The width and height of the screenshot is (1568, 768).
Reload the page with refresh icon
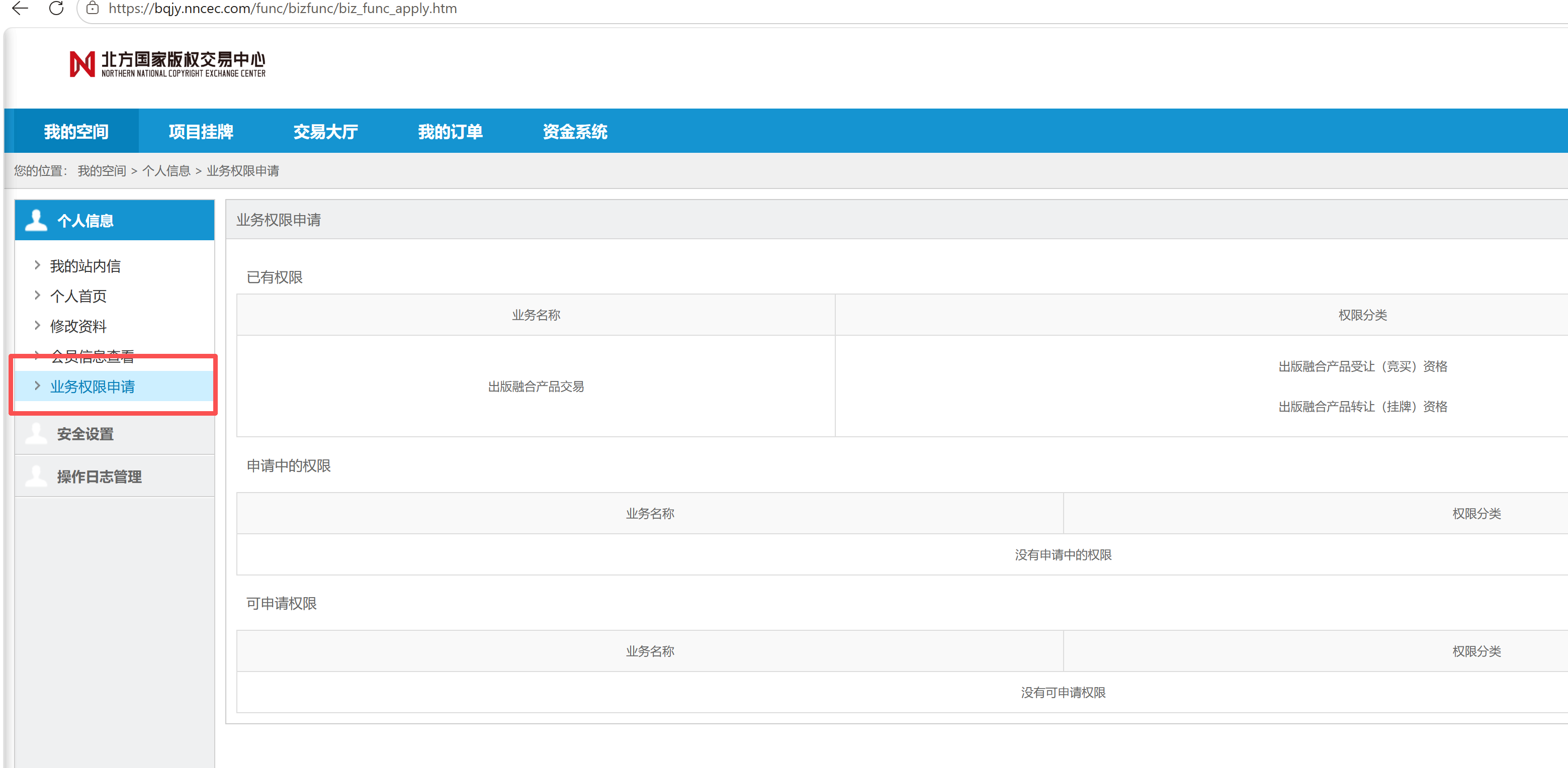56,8
